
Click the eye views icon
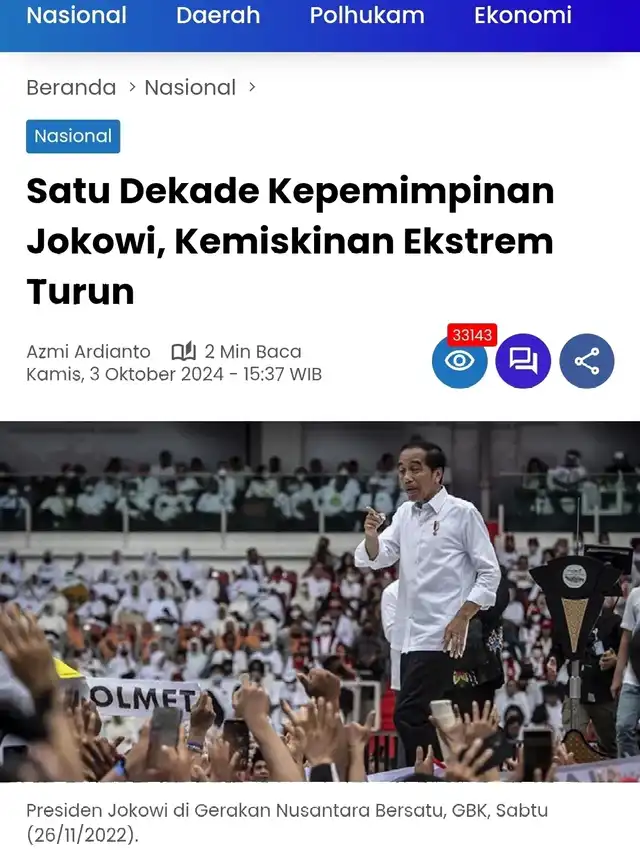pos(459,361)
